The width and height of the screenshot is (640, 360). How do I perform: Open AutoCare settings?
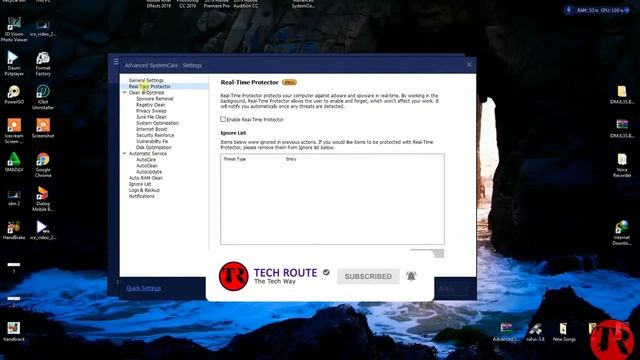[x=146, y=160]
